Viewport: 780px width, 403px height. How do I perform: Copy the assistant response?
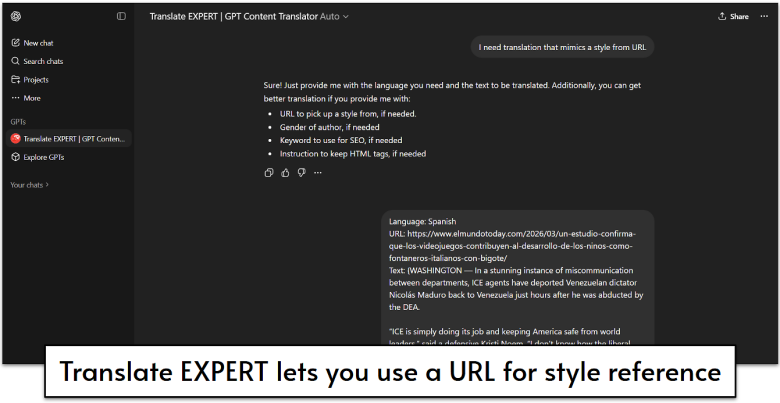[x=269, y=173]
